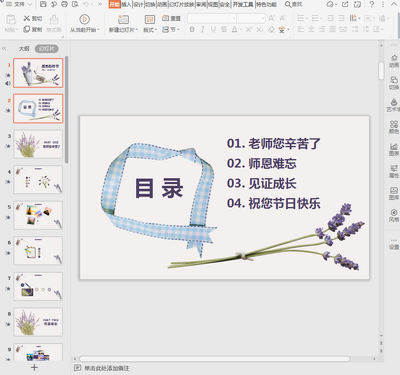Open the font size dropdown

(x=263, y=18)
